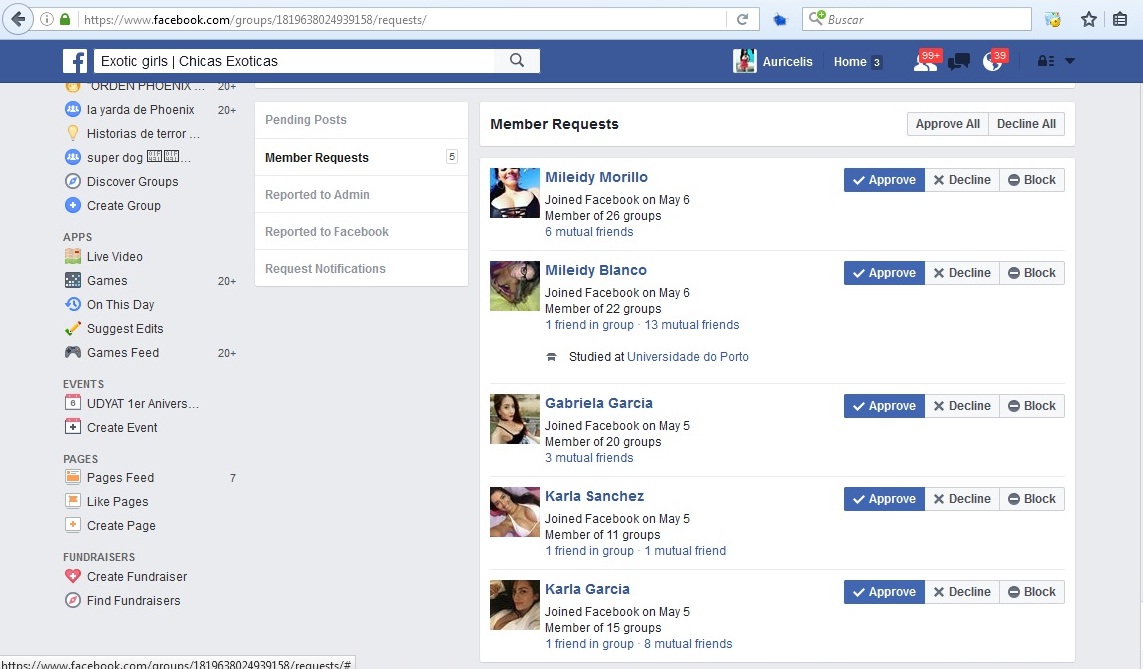Block Mileidy Morillo

(x=1031, y=180)
